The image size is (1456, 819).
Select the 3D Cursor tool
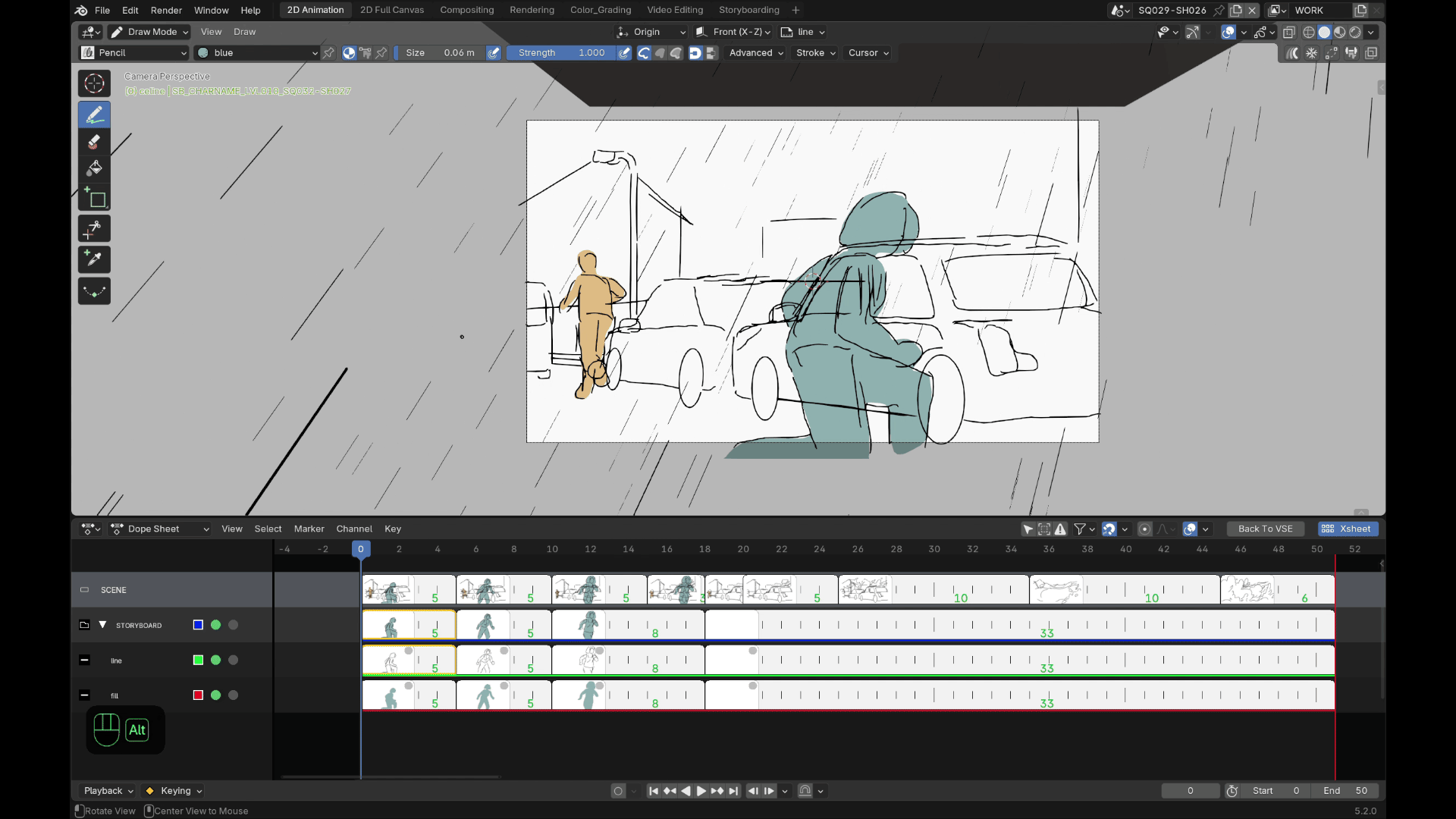[94, 83]
